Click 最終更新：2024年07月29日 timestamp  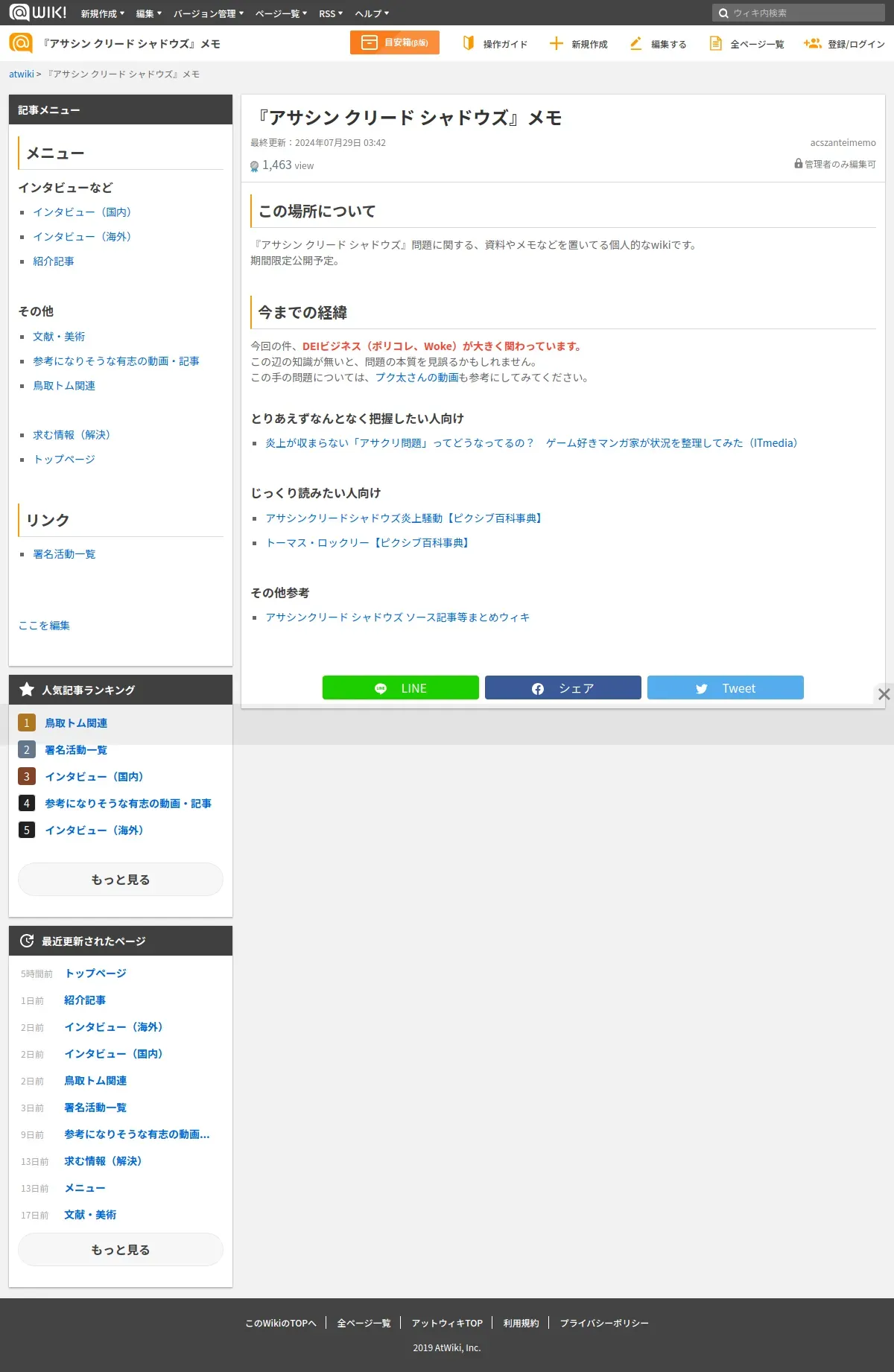(318, 143)
